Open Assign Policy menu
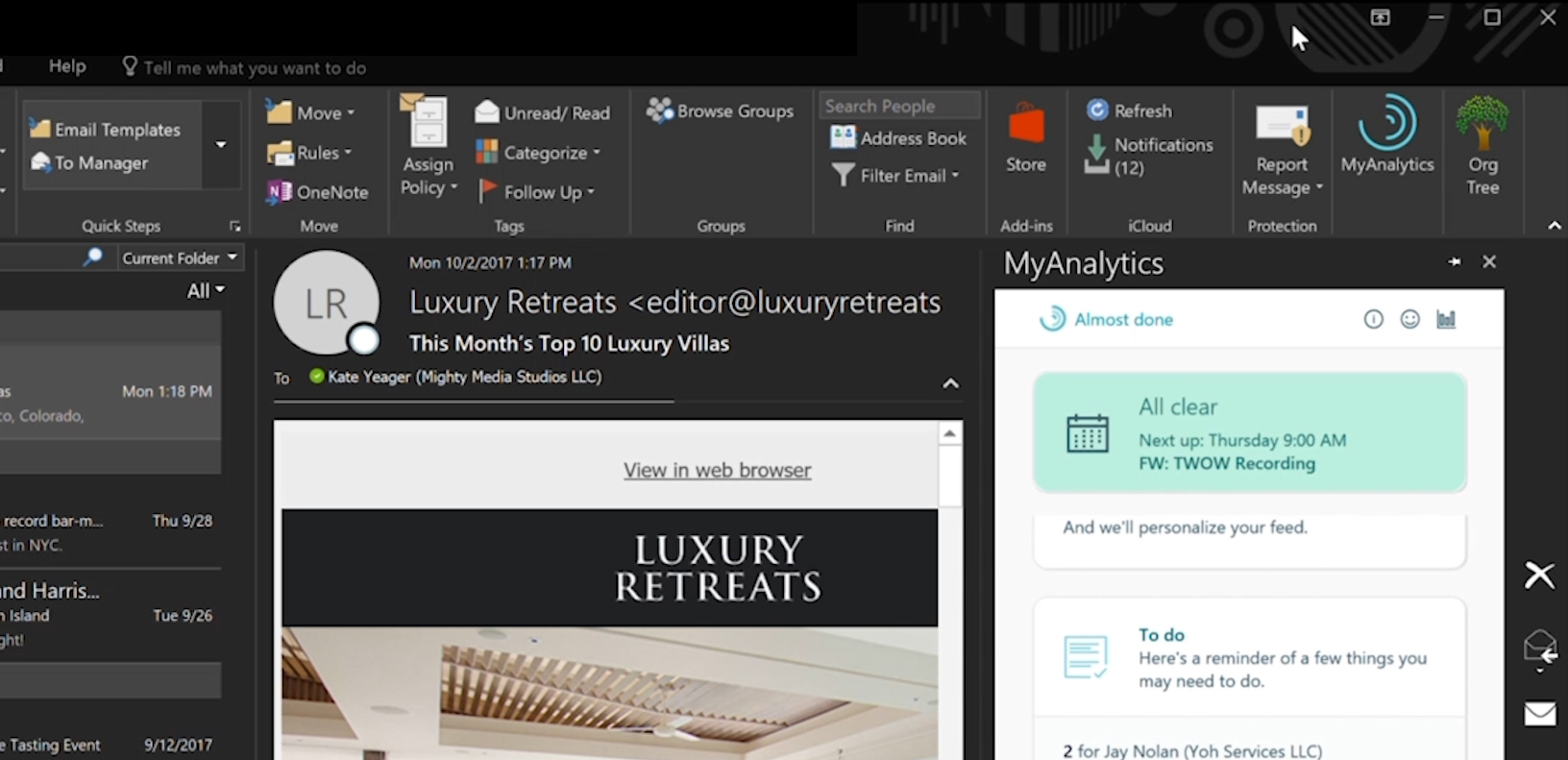 [428, 146]
